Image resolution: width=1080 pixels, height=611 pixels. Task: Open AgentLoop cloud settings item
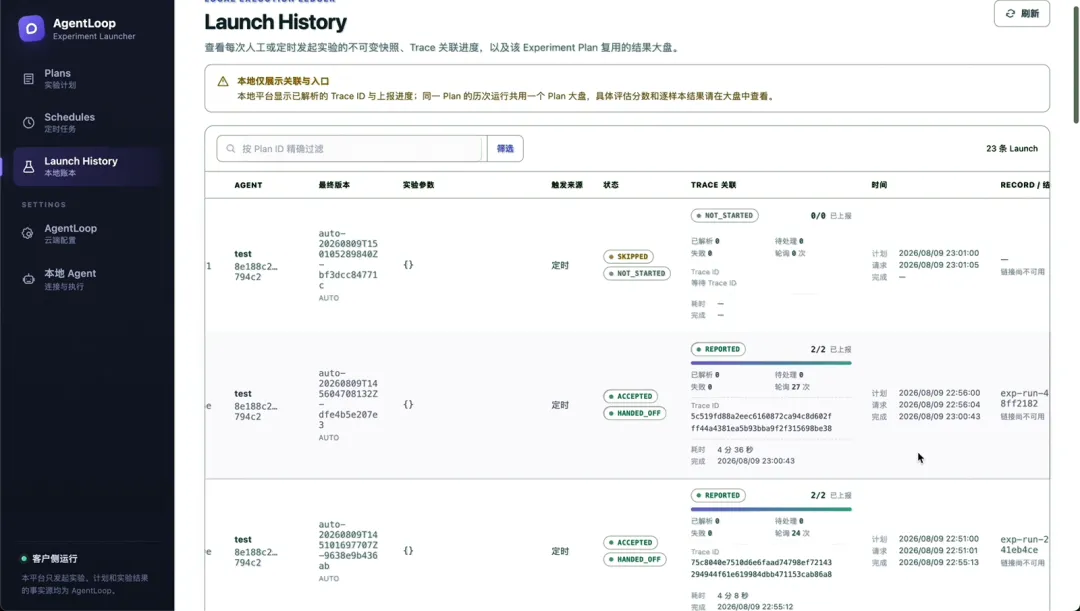tap(88, 234)
